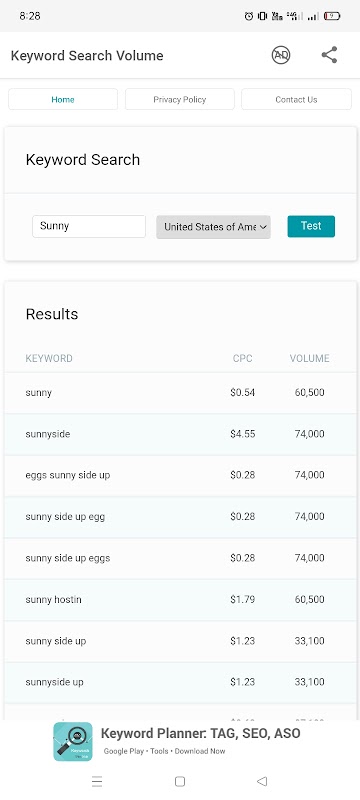Open the Keyword Planner: TAG, SEO, ASO ad link
This screenshot has width=360, height=800.
(200, 734)
